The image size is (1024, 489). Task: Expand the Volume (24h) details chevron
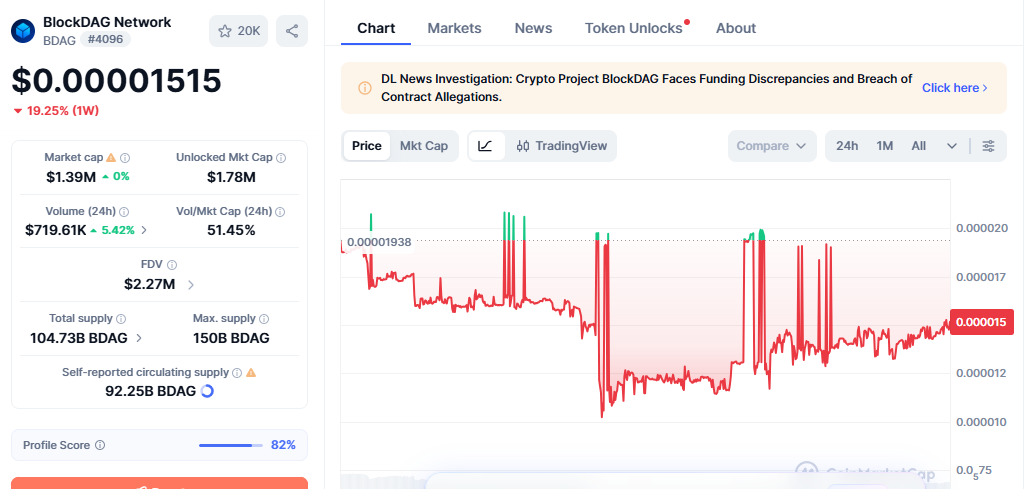pos(144,230)
